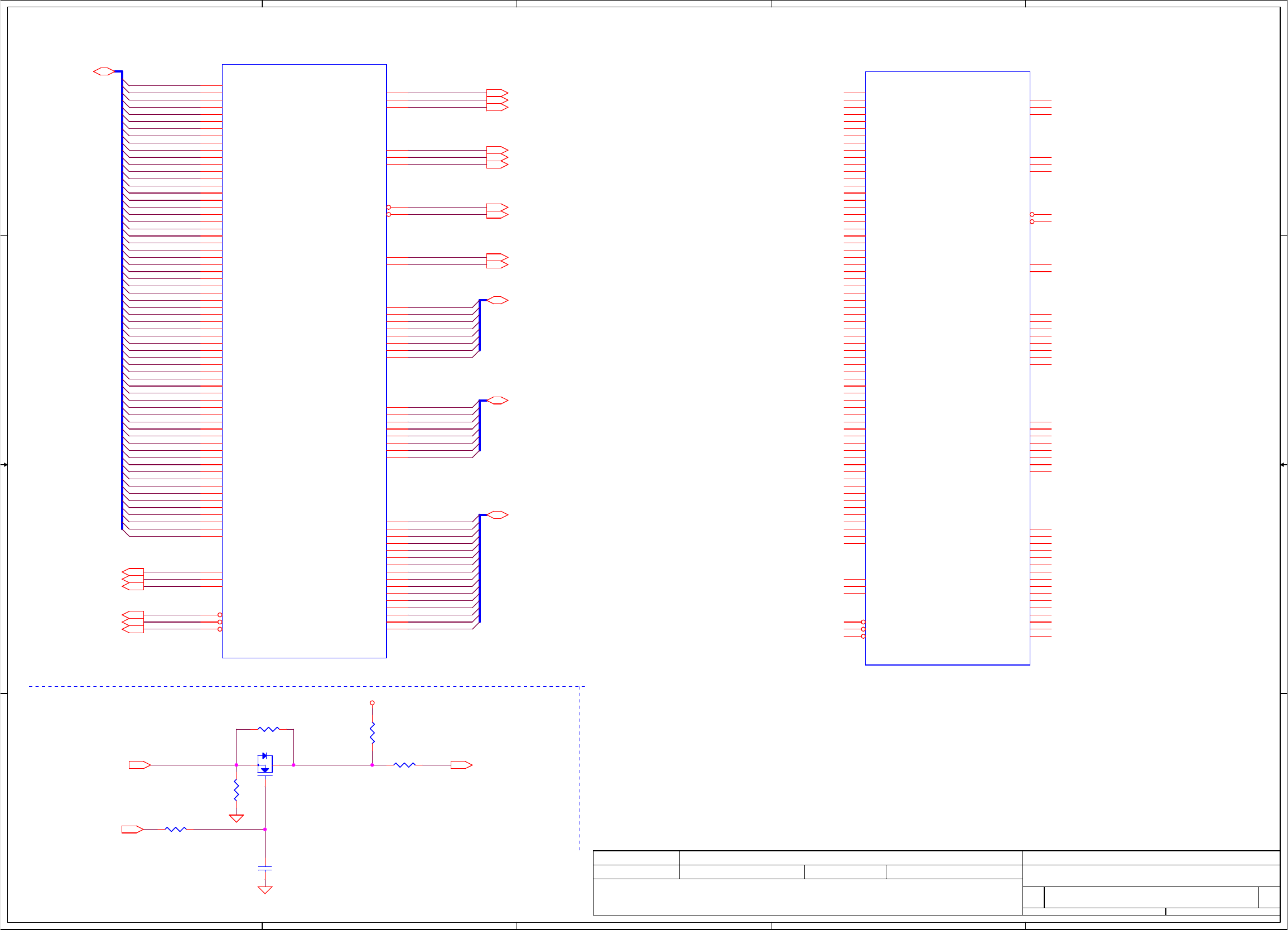This screenshot has width=1288, height=930.
Task: Click inside the large left IC block
Action: point(304,361)
